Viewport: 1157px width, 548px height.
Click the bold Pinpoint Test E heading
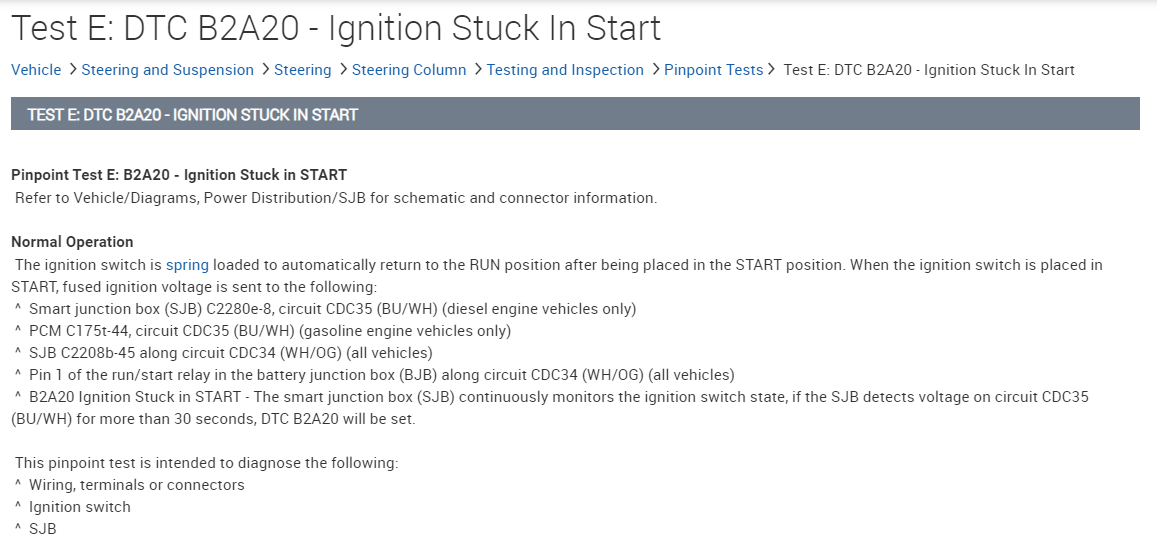pyautogui.click(x=179, y=175)
